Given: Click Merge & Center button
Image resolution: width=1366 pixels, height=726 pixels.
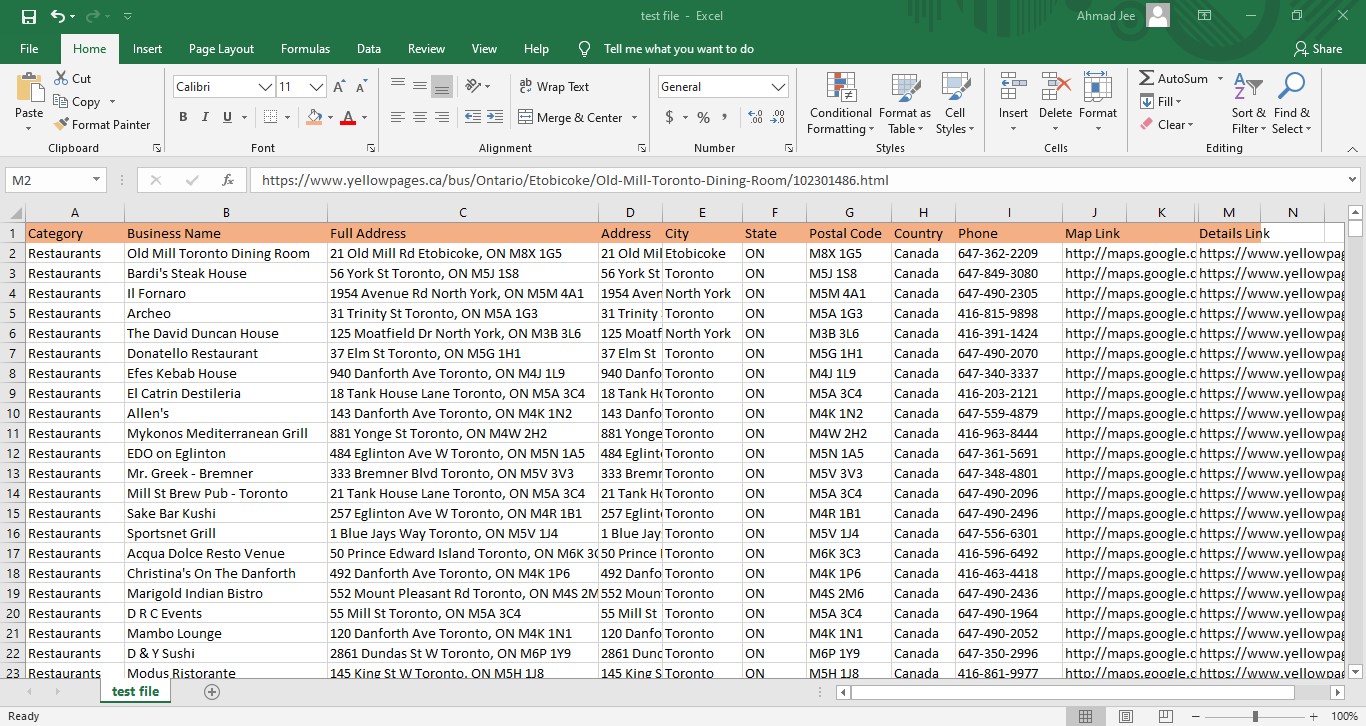Looking at the screenshot, I should (570, 117).
